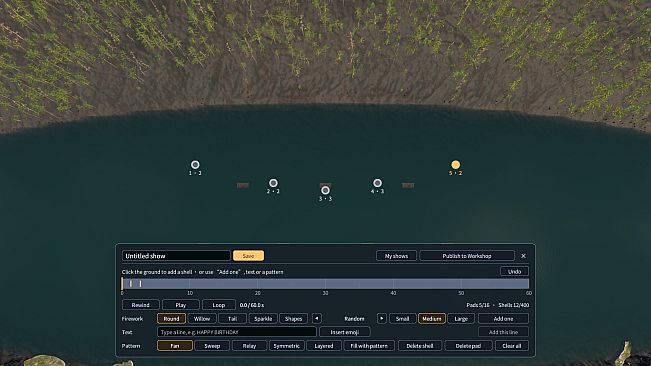The image size is (651, 366).
Task: Clear all pads and shells
Action: 512,346
